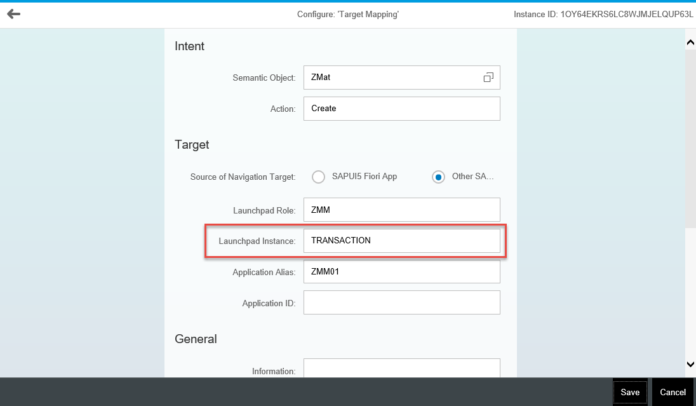This screenshot has width=696, height=406.
Task: Click the Semantic Object input field
Action: [x=402, y=78]
